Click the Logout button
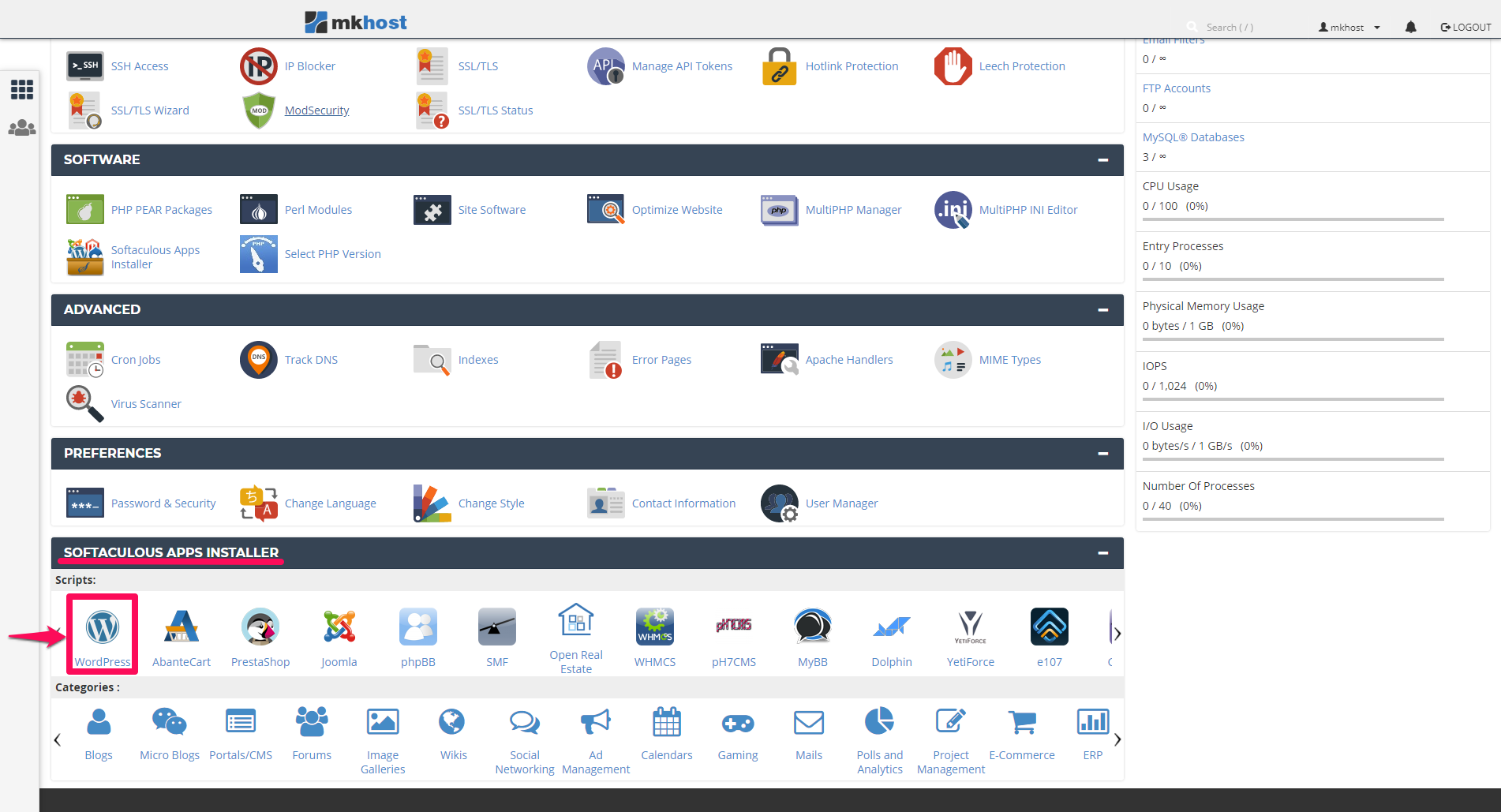This screenshot has width=1501, height=812. tap(1465, 27)
